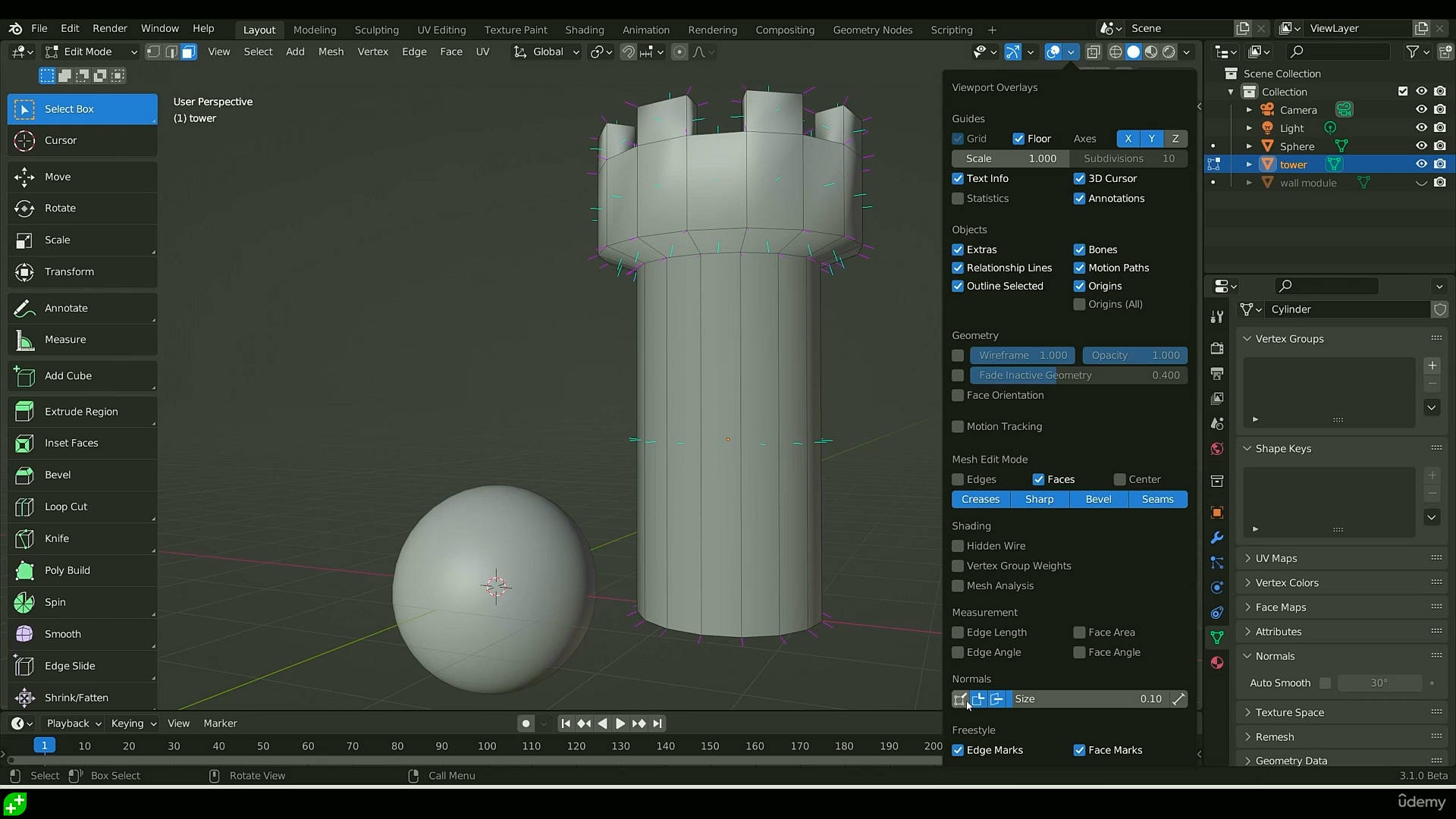1456x819 pixels.
Task: Toggle the Face Orientation checkbox
Action: pyautogui.click(x=958, y=395)
